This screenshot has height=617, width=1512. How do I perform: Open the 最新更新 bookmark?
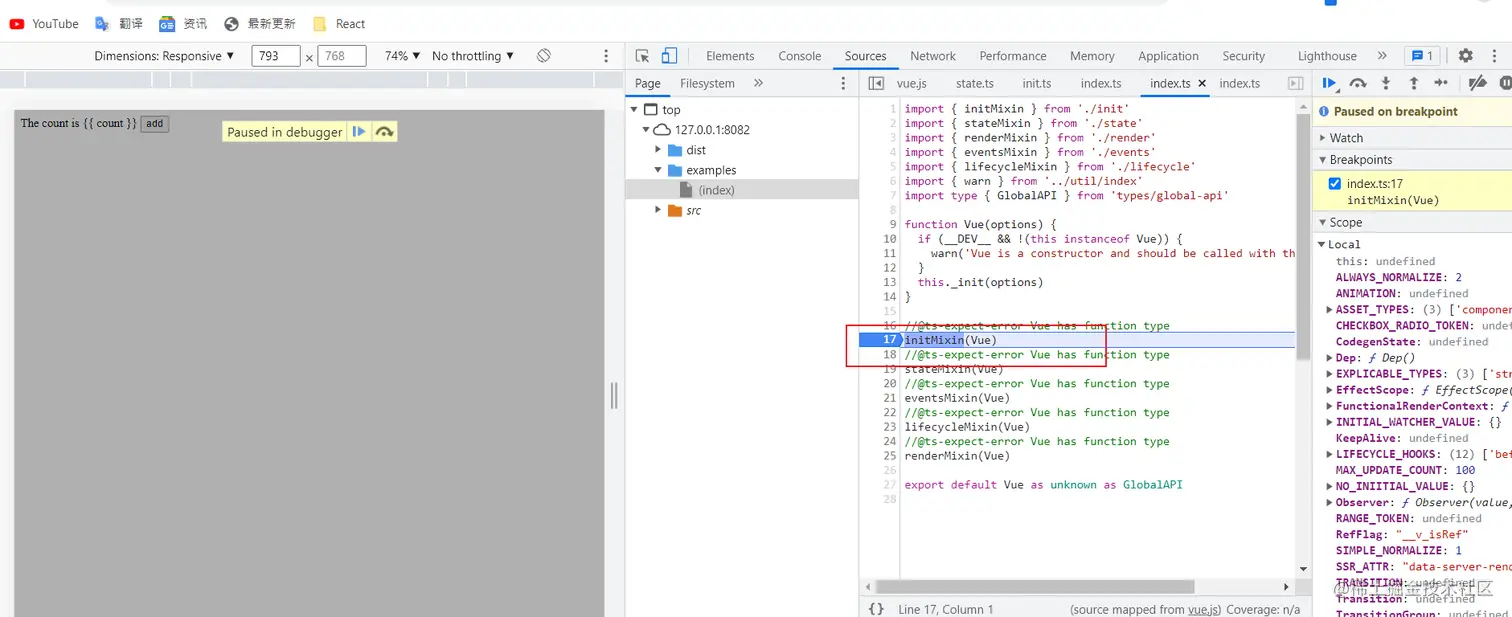pyautogui.click(x=260, y=23)
